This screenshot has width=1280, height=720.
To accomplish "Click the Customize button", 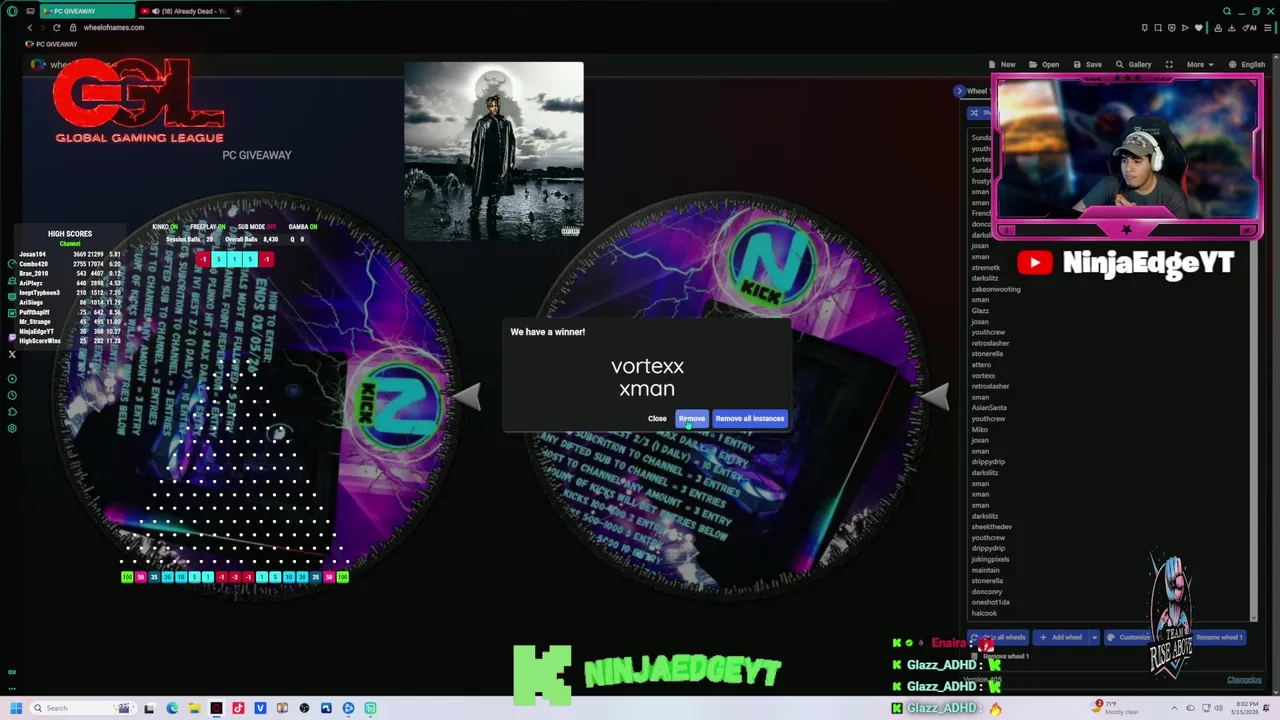I will pos(1128,637).
